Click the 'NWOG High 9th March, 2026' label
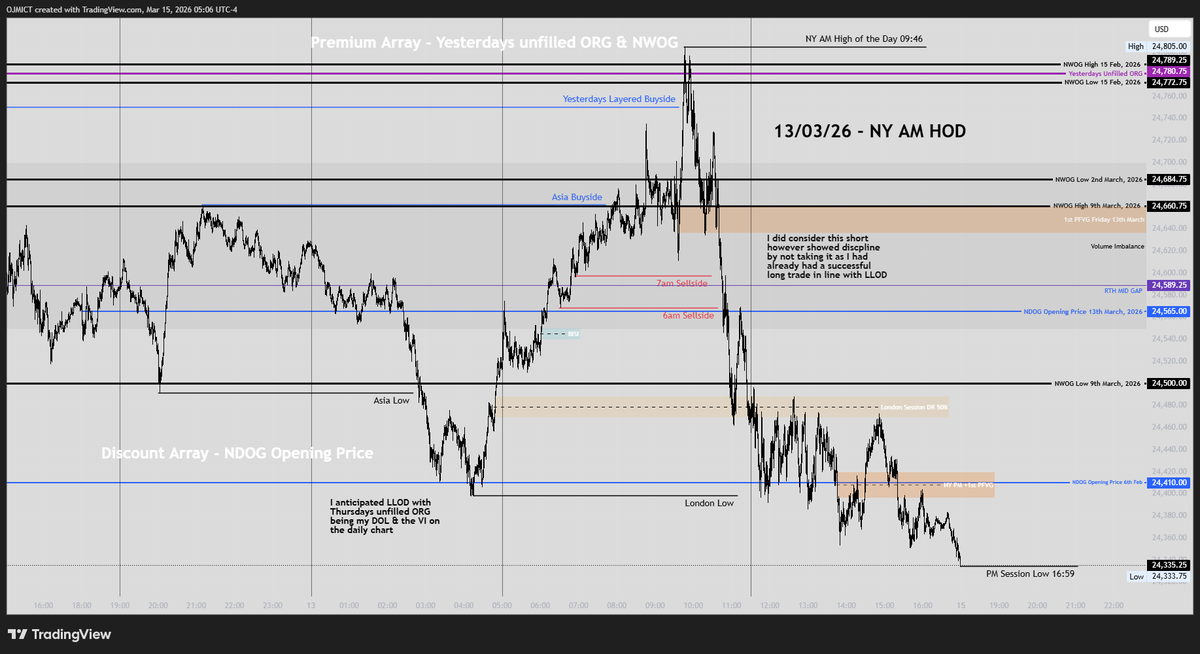The height and width of the screenshot is (654, 1200). [1097, 206]
